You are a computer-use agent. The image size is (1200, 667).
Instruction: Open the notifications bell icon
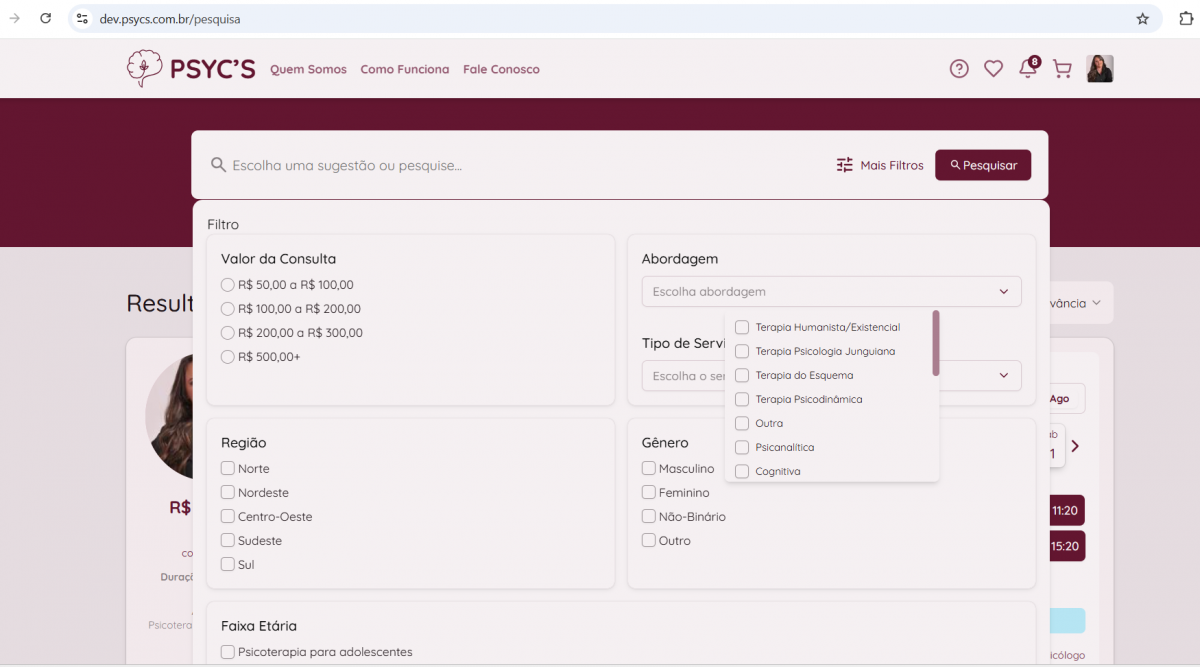pyautogui.click(x=1027, y=69)
